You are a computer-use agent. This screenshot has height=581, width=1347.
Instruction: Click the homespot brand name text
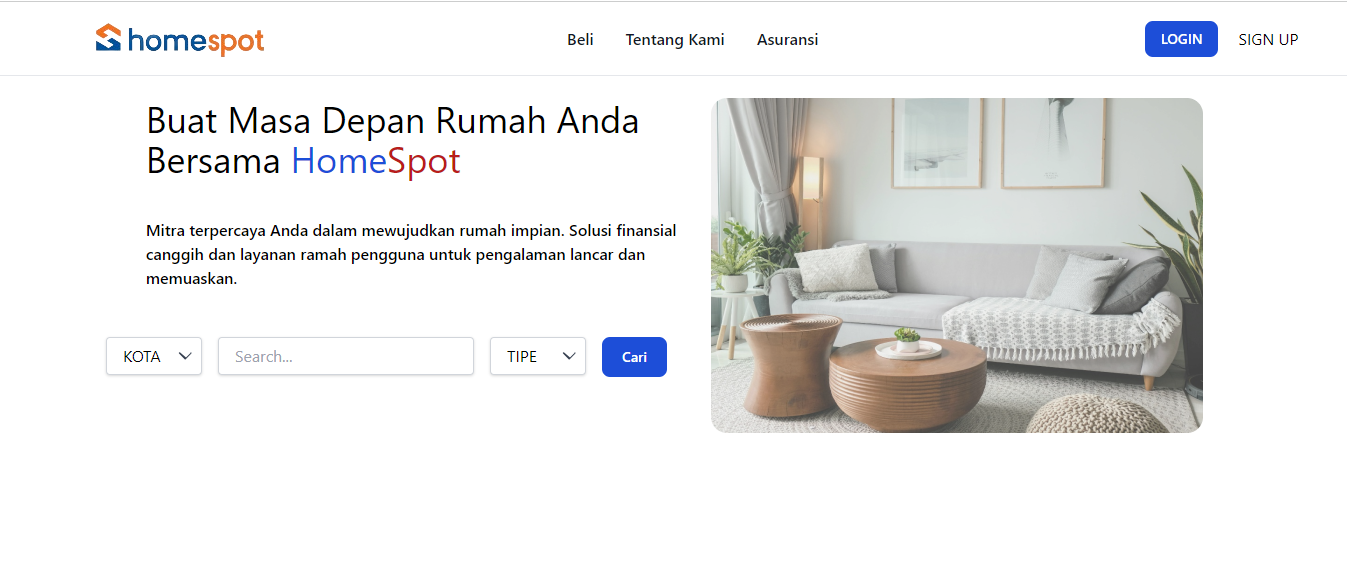coord(196,41)
